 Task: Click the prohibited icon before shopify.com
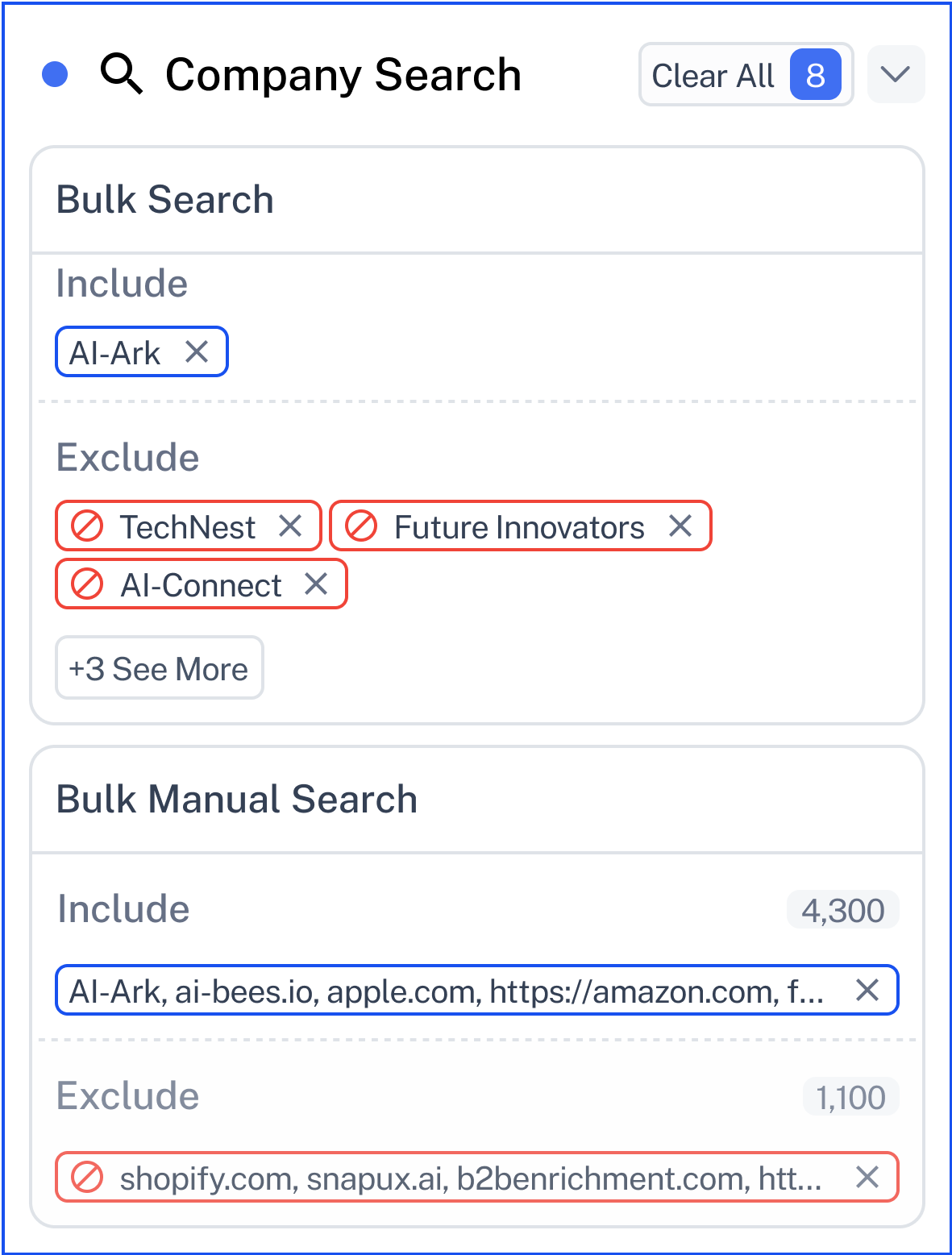click(87, 1177)
